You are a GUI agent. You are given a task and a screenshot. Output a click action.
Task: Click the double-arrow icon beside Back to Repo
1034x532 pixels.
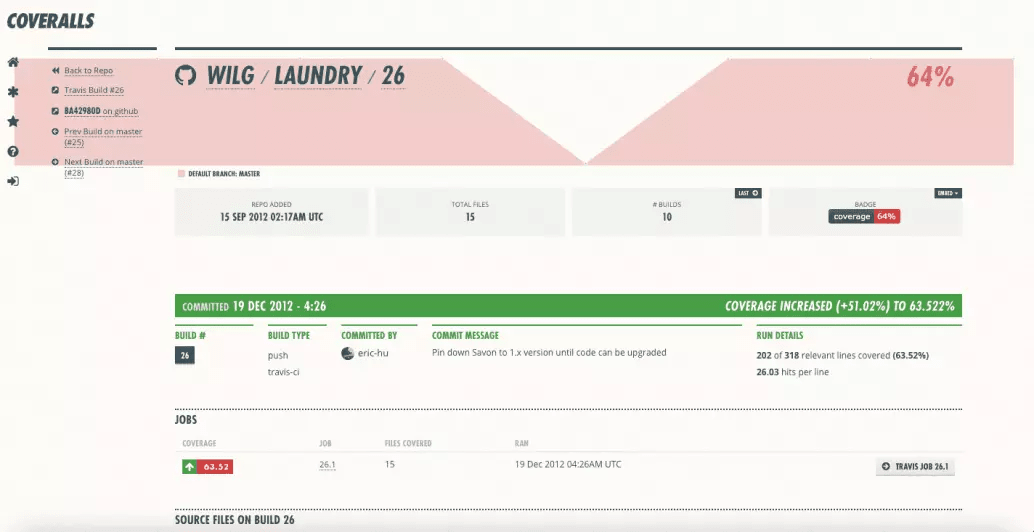point(55,71)
